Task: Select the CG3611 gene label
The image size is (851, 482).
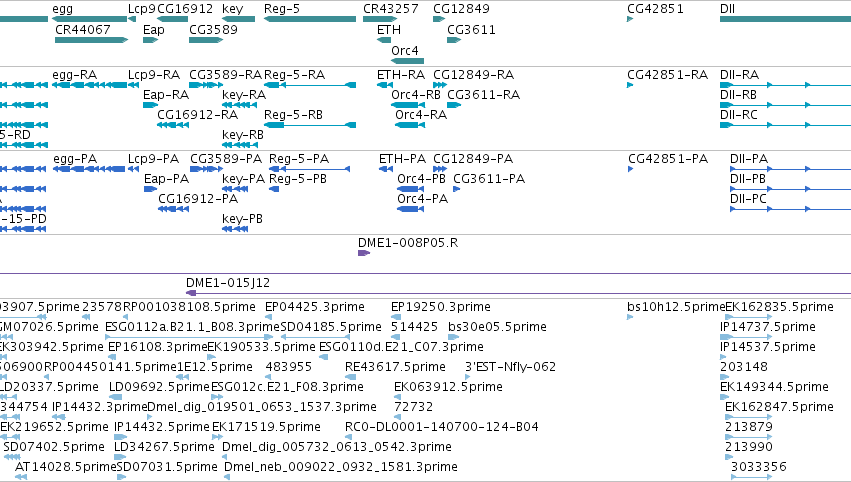Action: (x=472, y=30)
